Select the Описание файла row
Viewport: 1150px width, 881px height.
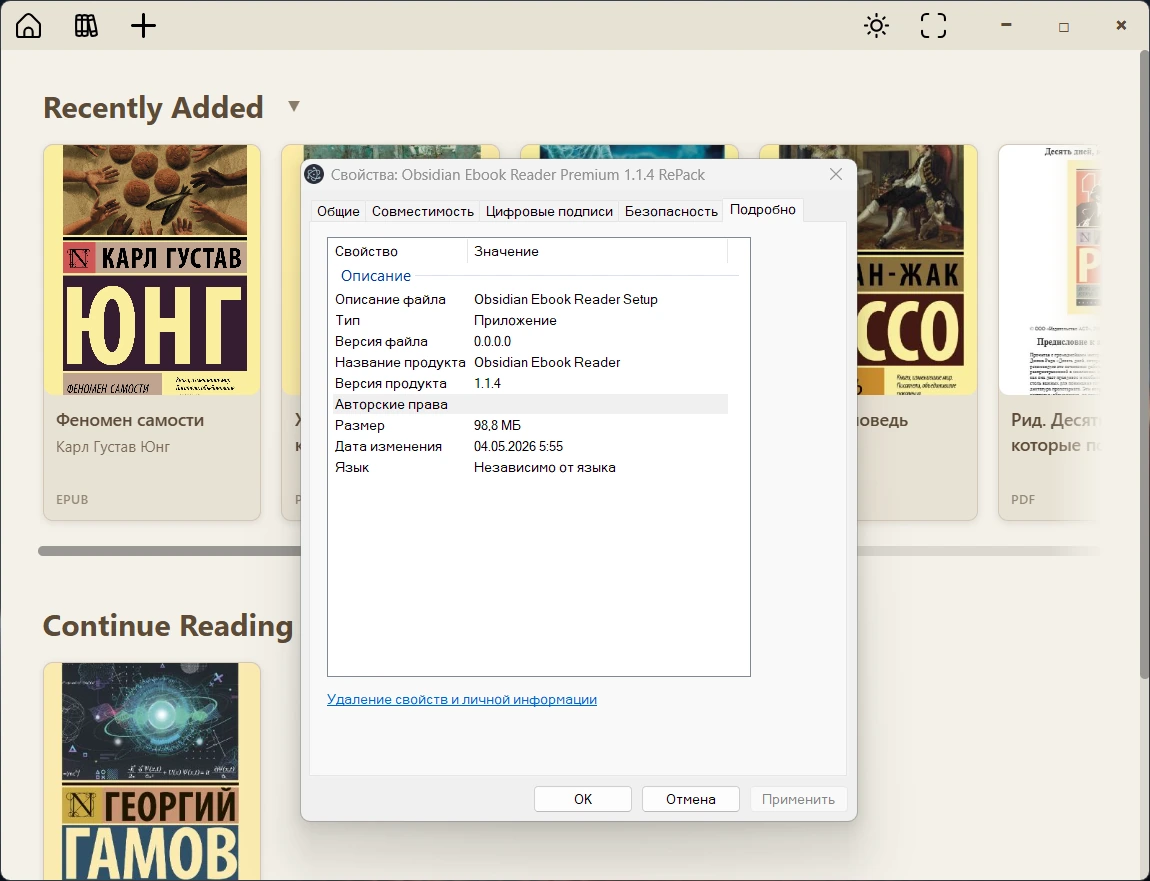[530, 299]
